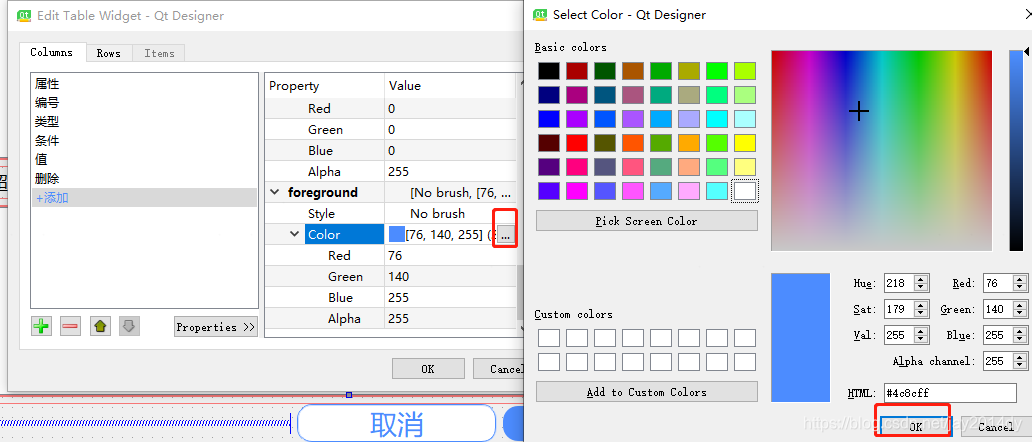
Task: Click the 取消 button in the form behind
Action: [x=396, y=423]
